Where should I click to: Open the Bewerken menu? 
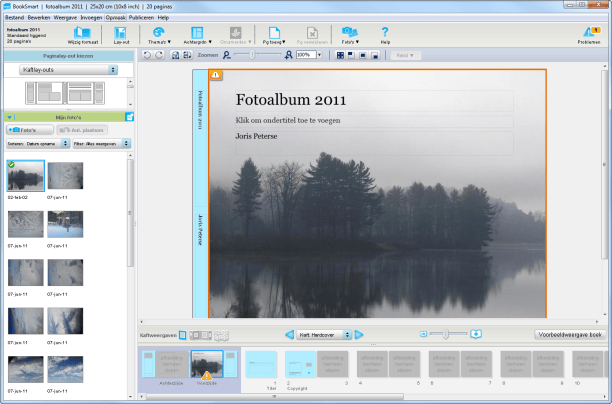(x=39, y=18)
